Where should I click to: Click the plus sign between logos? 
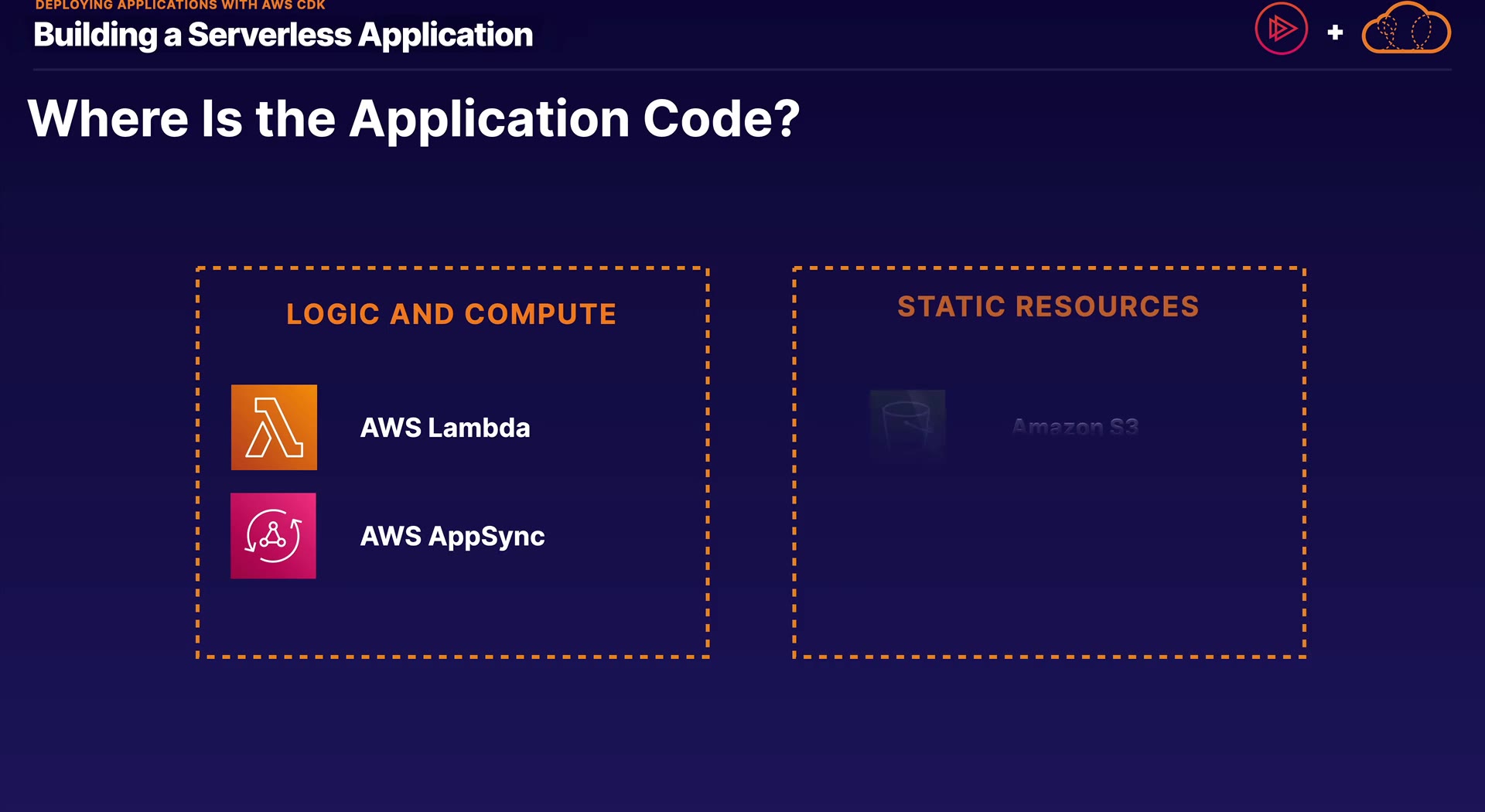click(1335, 32)
